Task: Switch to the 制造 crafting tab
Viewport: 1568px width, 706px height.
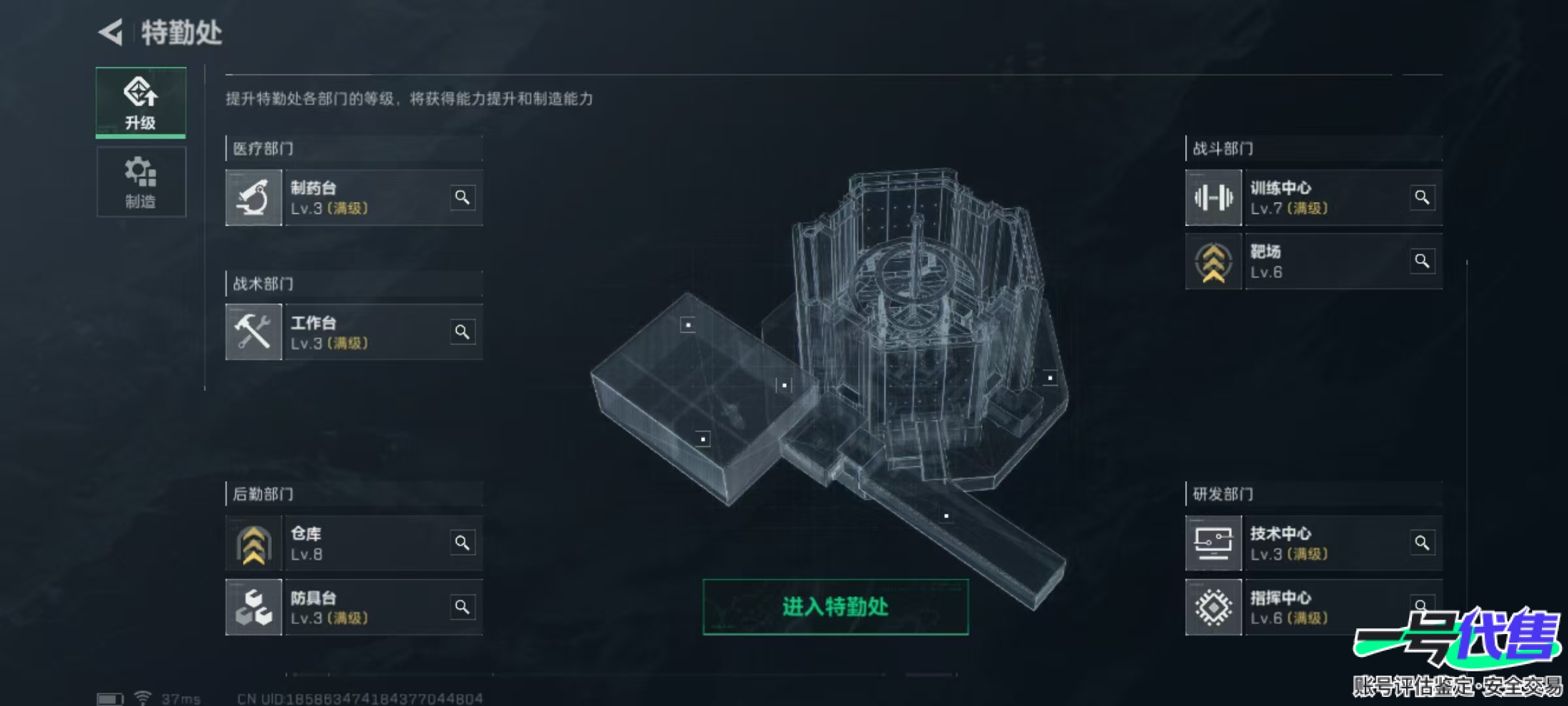Action: pos(141,182)
